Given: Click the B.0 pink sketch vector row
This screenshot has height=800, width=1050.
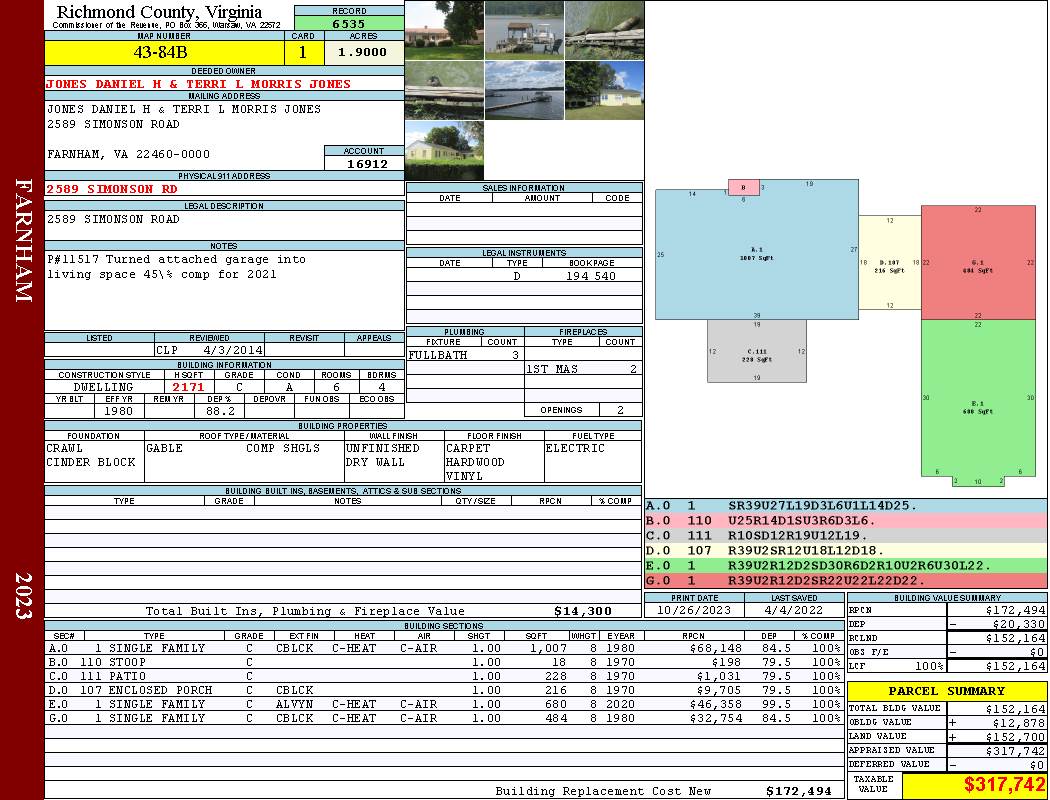Looking at the screenshot, I should pos(845,521).
